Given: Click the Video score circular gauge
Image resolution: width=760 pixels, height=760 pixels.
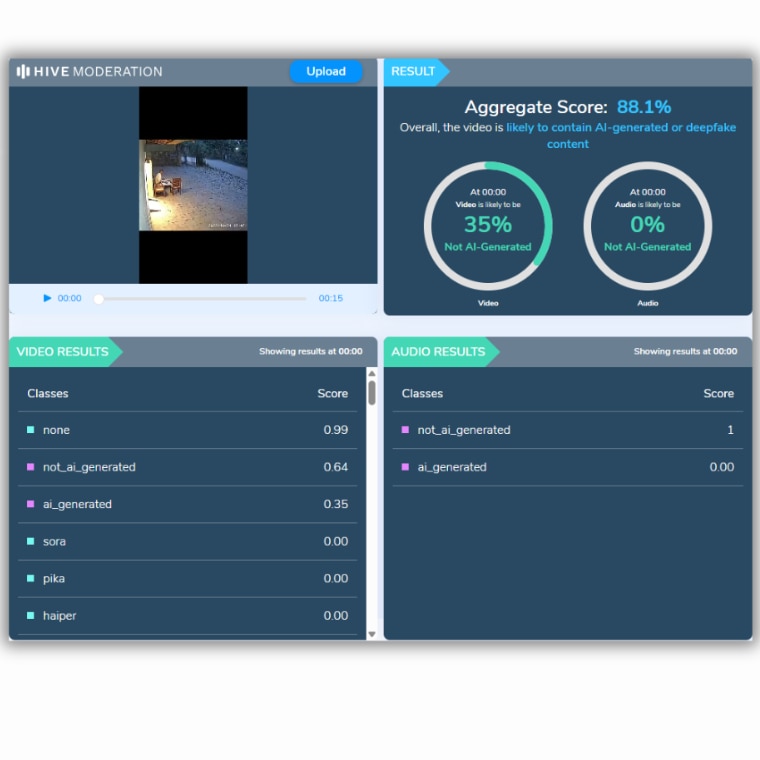Looking at the screenshot, I should pyautogui.click(x=488, y=225).
